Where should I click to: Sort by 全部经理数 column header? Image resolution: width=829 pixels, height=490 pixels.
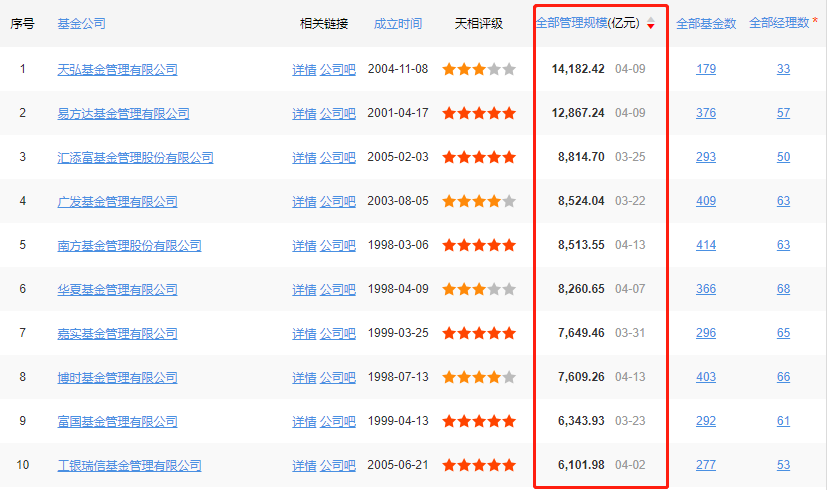coord(779,23)
